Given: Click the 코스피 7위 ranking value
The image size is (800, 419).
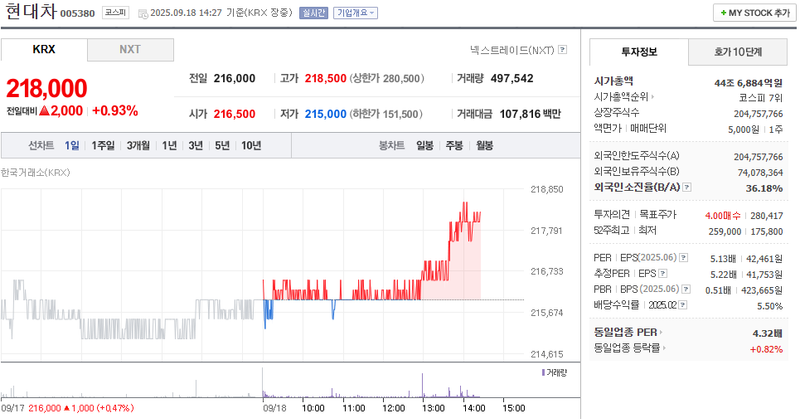Looking at the screenshot, I should 760,98.
